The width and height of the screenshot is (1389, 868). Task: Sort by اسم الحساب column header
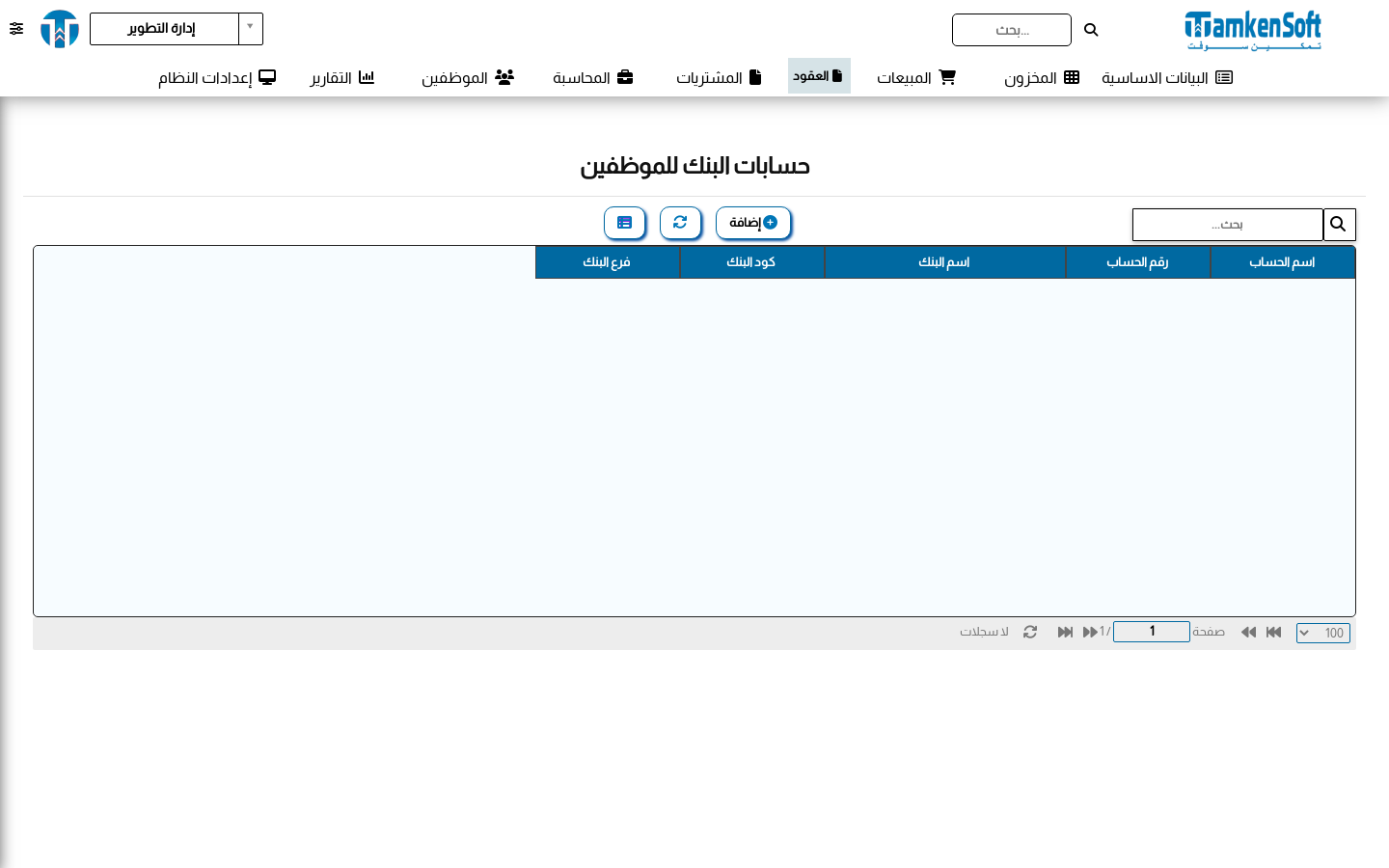(x=1283, y=262)
